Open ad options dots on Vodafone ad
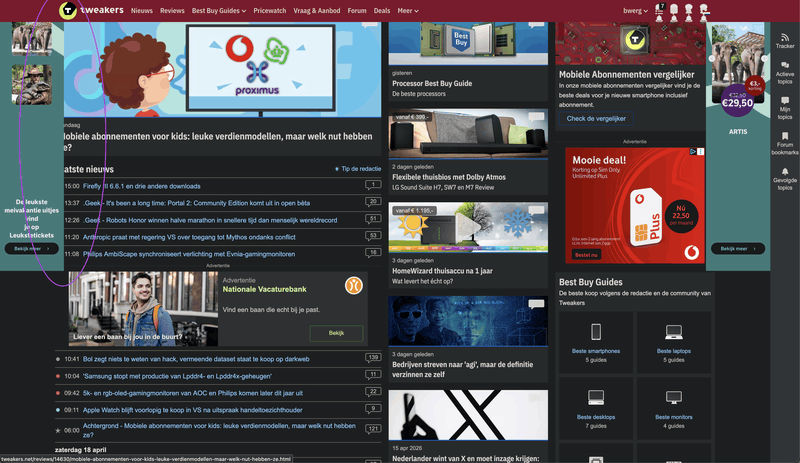The height and width of the screenshot is (463, 800). 701,152
